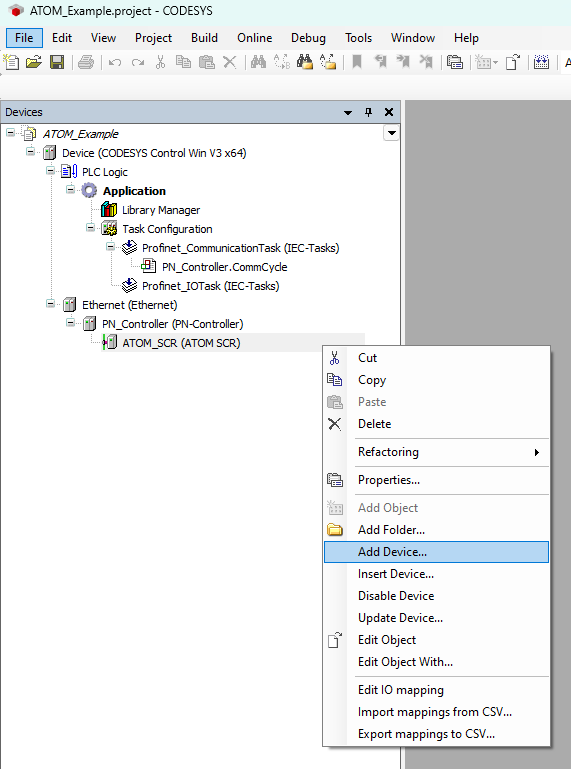Image resolution: width=571 pixels, height=769 pixels.
Task: Toggle bookmark with the toolbar flag icon
Action: point(357,62)
